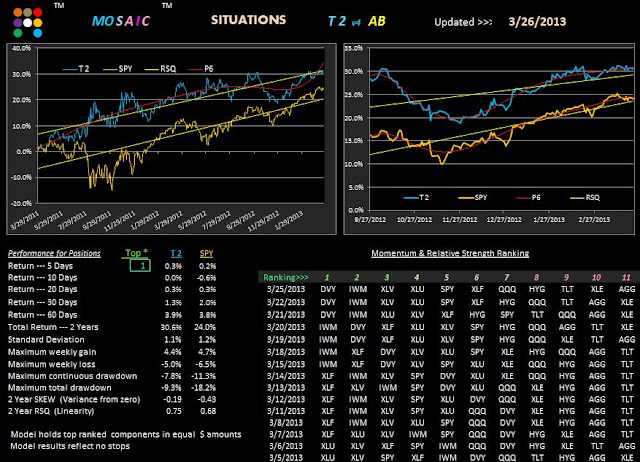This screenshot has height=462, width=640.
Task: Open the Performance for Positions heading
Action: pyautogui.click(x=54, y=253)
